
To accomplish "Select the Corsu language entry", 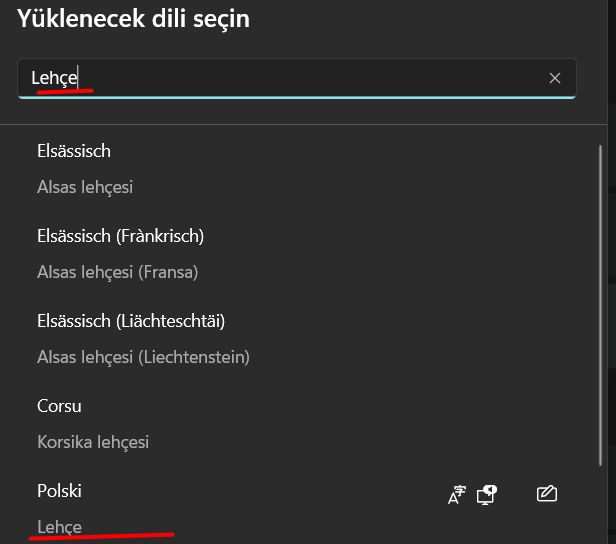I will pyautogui.click(x=59, y=406).
